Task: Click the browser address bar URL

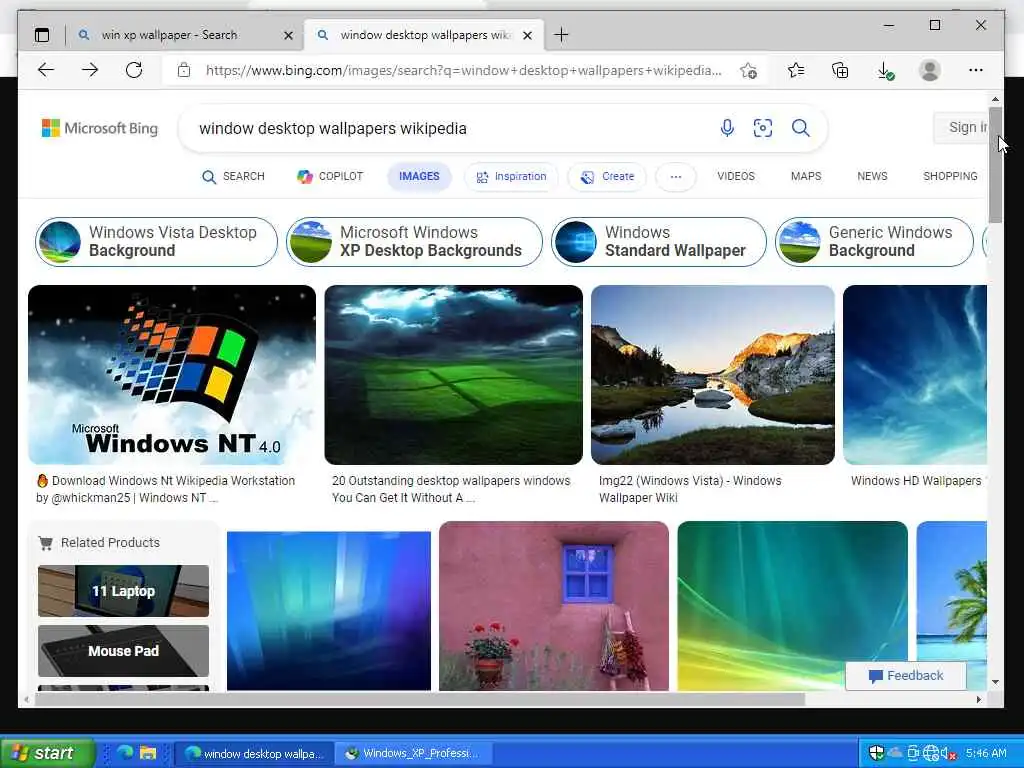Action: click(464, 70)
